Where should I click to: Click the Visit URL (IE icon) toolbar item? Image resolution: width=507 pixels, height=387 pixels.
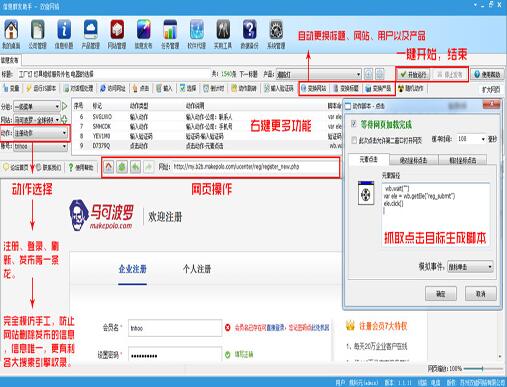pos(113,88)
